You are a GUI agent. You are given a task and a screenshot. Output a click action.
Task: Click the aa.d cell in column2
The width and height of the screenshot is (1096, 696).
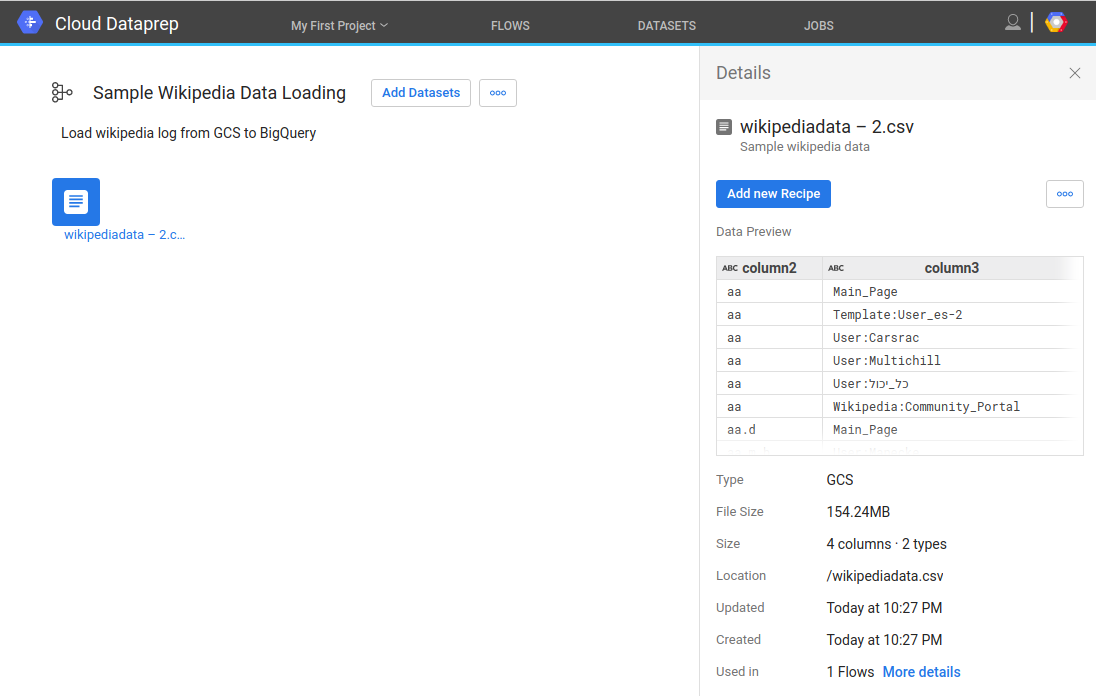pyautogui.click(x=742, y=430)
